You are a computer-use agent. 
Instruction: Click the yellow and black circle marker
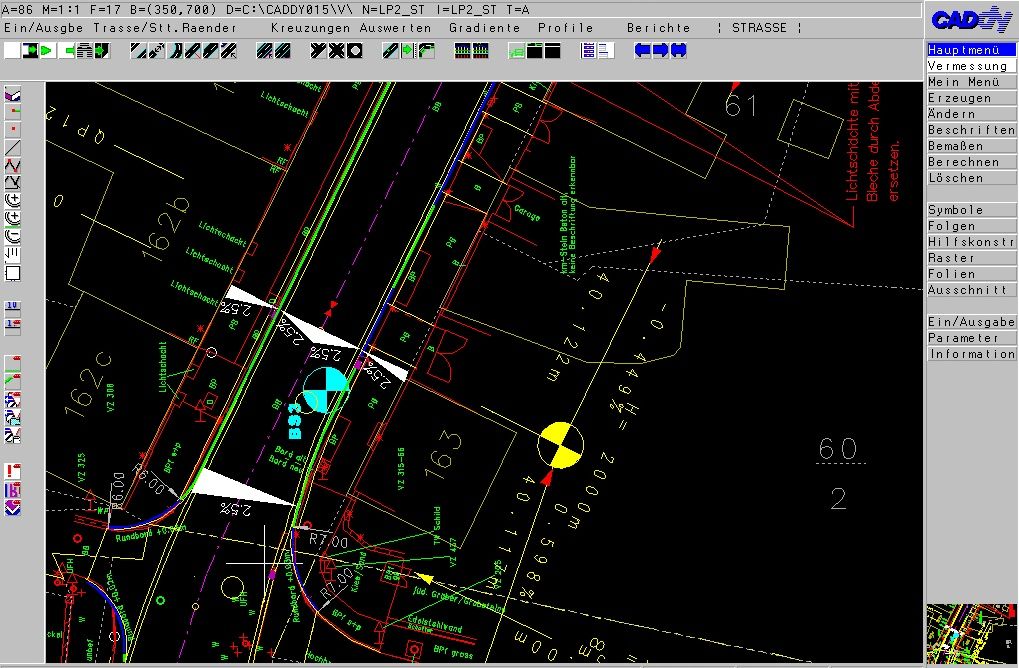click(x=561, y=444)
